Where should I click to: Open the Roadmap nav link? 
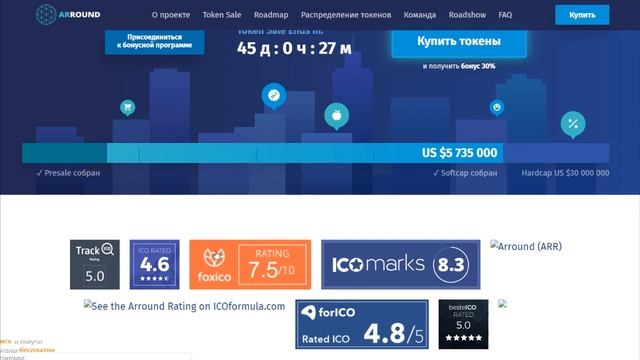click(271, 15)
